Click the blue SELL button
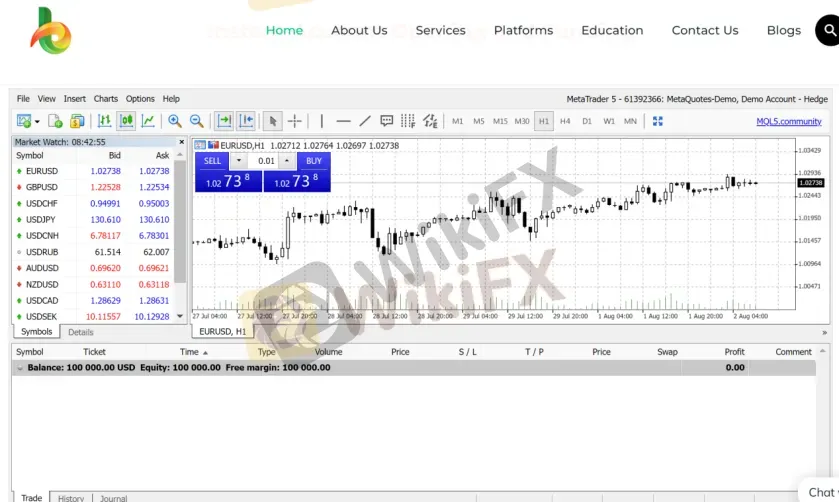This screenshot has width=839, height=502. (213, 161)
